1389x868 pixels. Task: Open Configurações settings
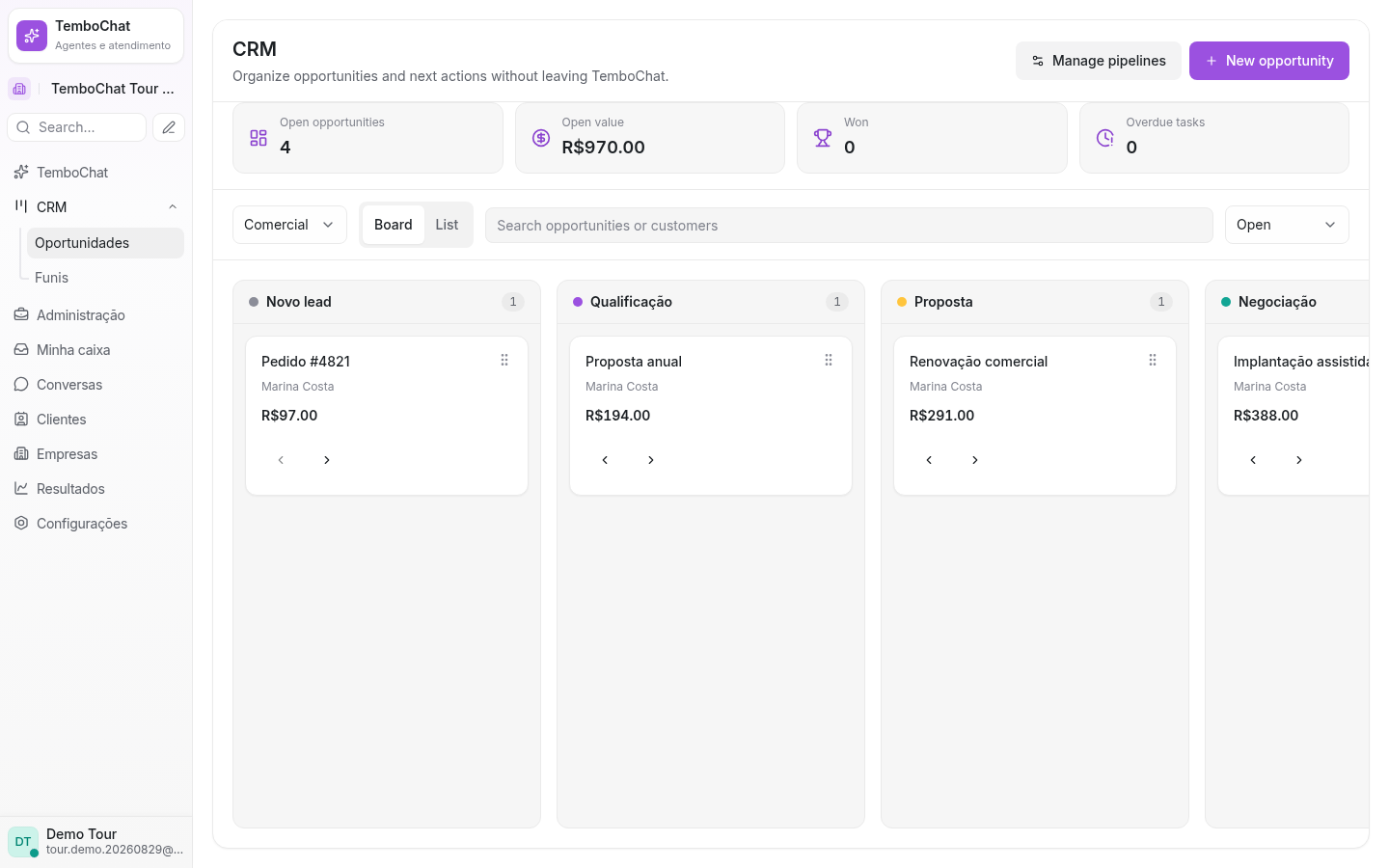click(96, 524)
